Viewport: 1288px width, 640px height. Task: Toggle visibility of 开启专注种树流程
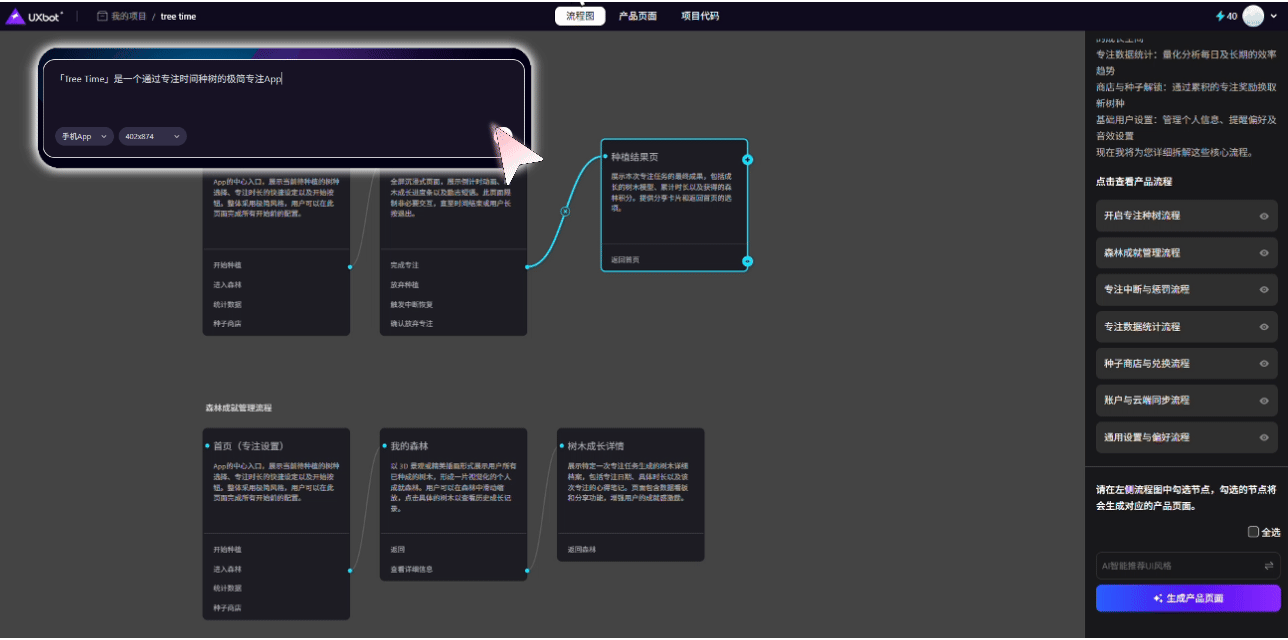point(1264,216)
